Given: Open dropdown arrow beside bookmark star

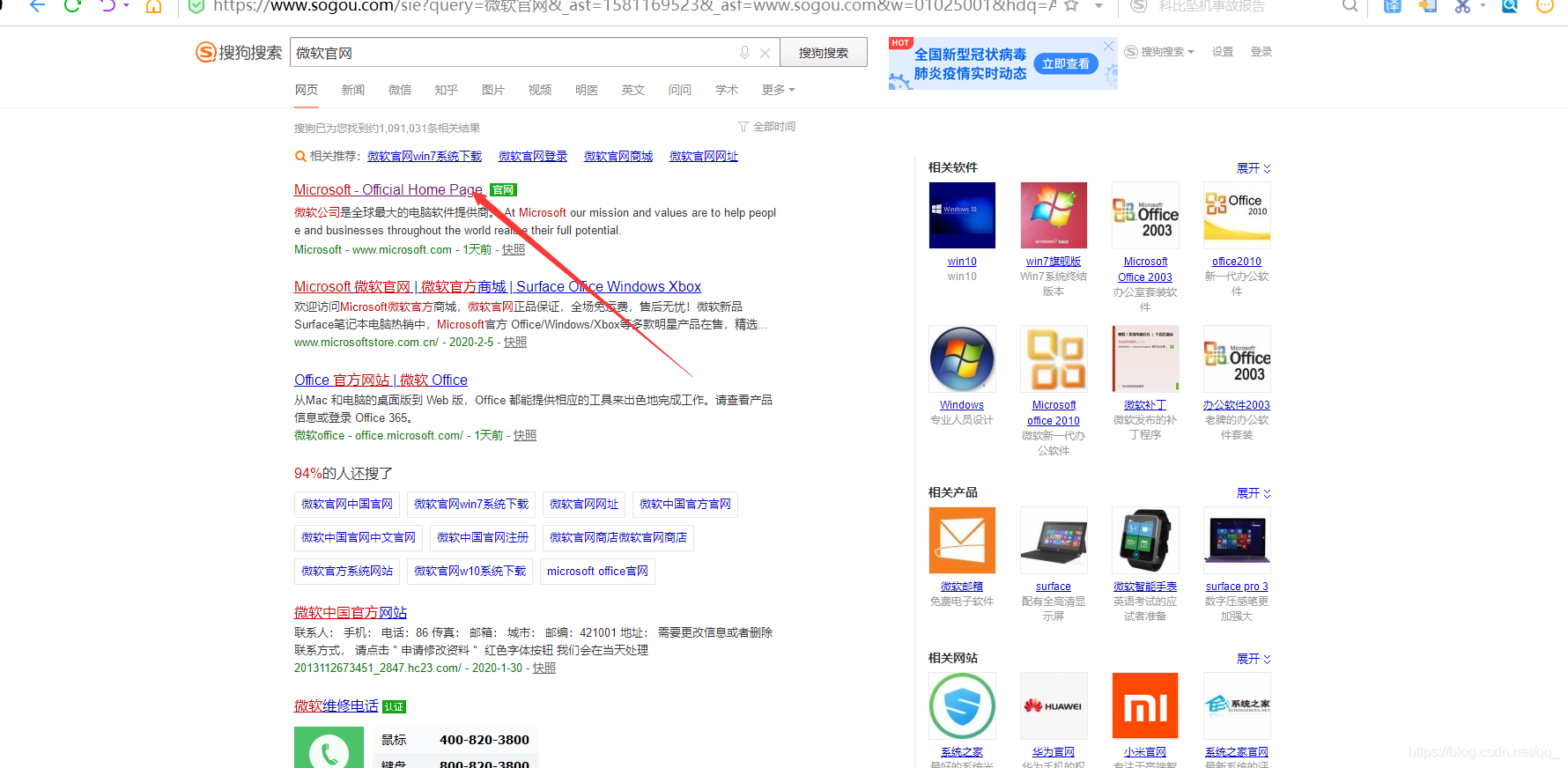Looking at the screenshot, I should 1098,6.
